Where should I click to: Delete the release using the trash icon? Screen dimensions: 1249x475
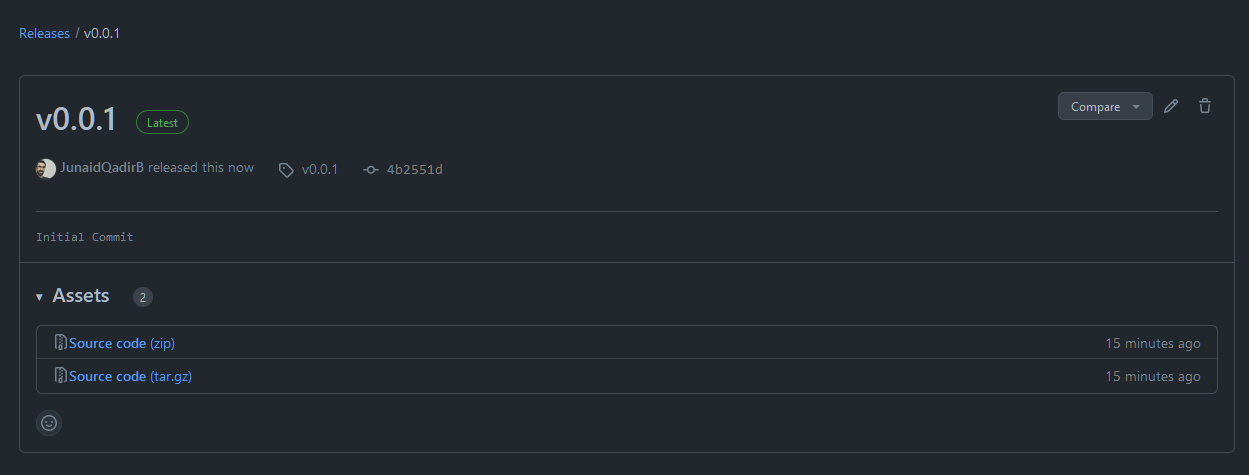[x=1205, y=106]
